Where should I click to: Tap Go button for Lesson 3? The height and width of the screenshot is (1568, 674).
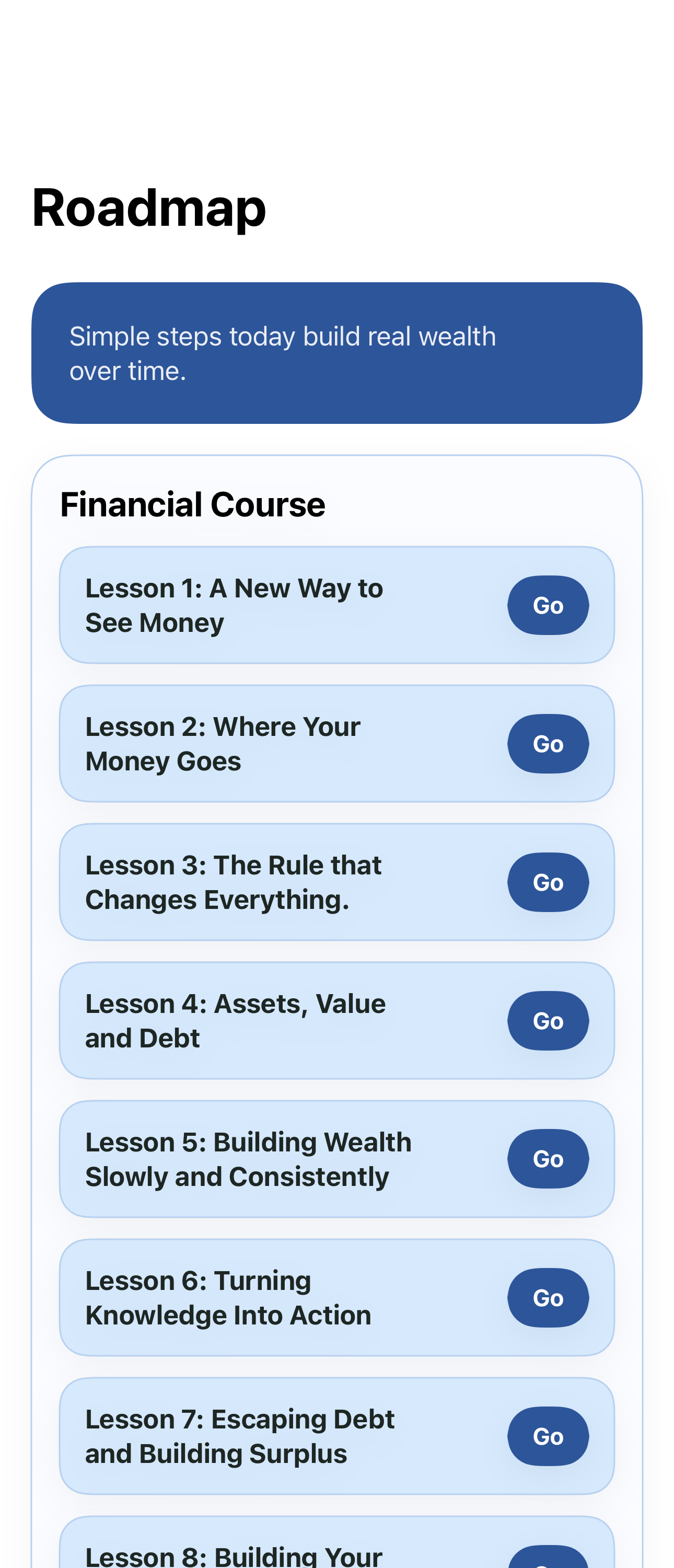[x=548, y=882]
